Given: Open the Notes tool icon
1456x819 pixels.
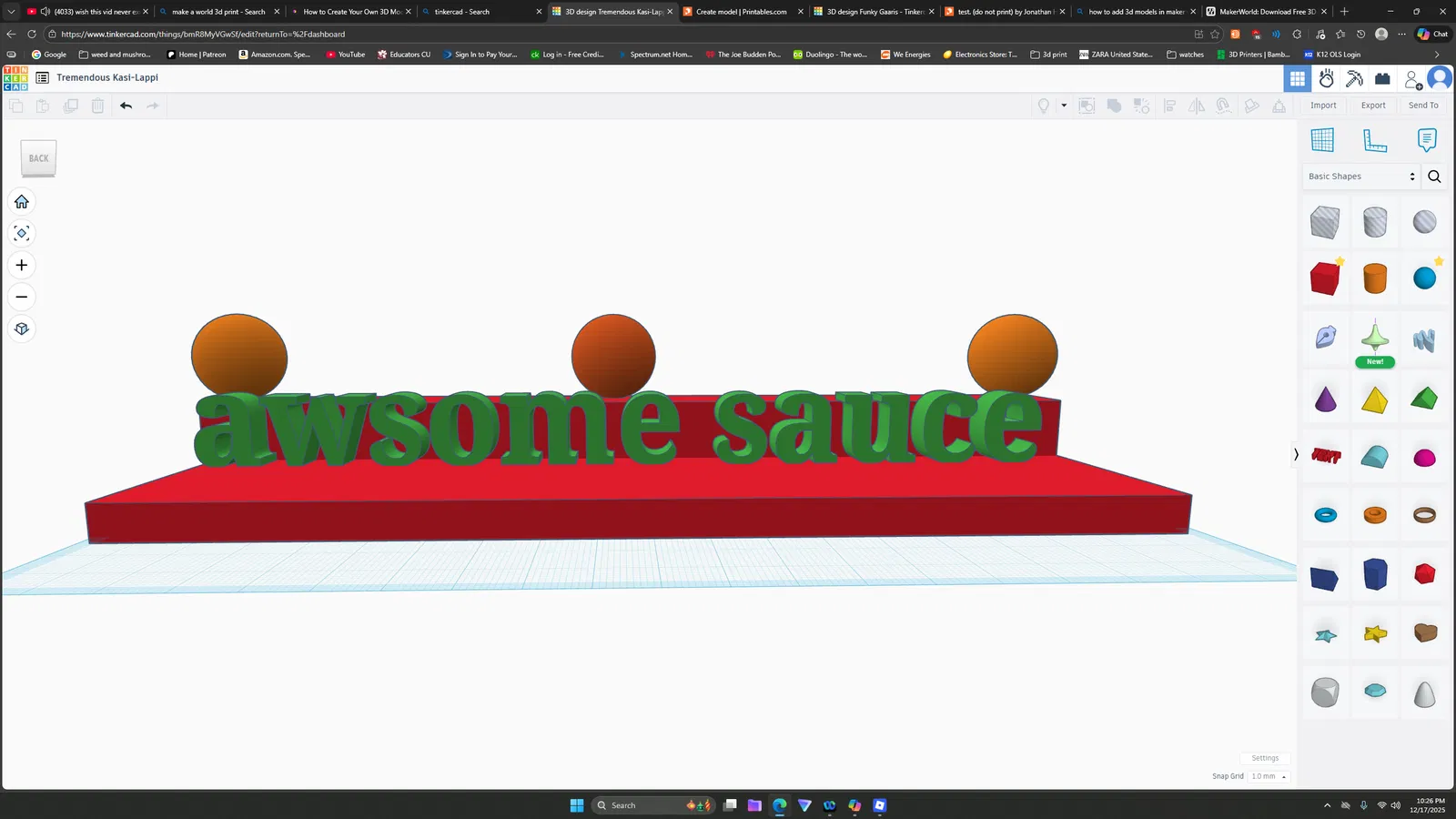Looking at the screenshot, I should 1427,140.
